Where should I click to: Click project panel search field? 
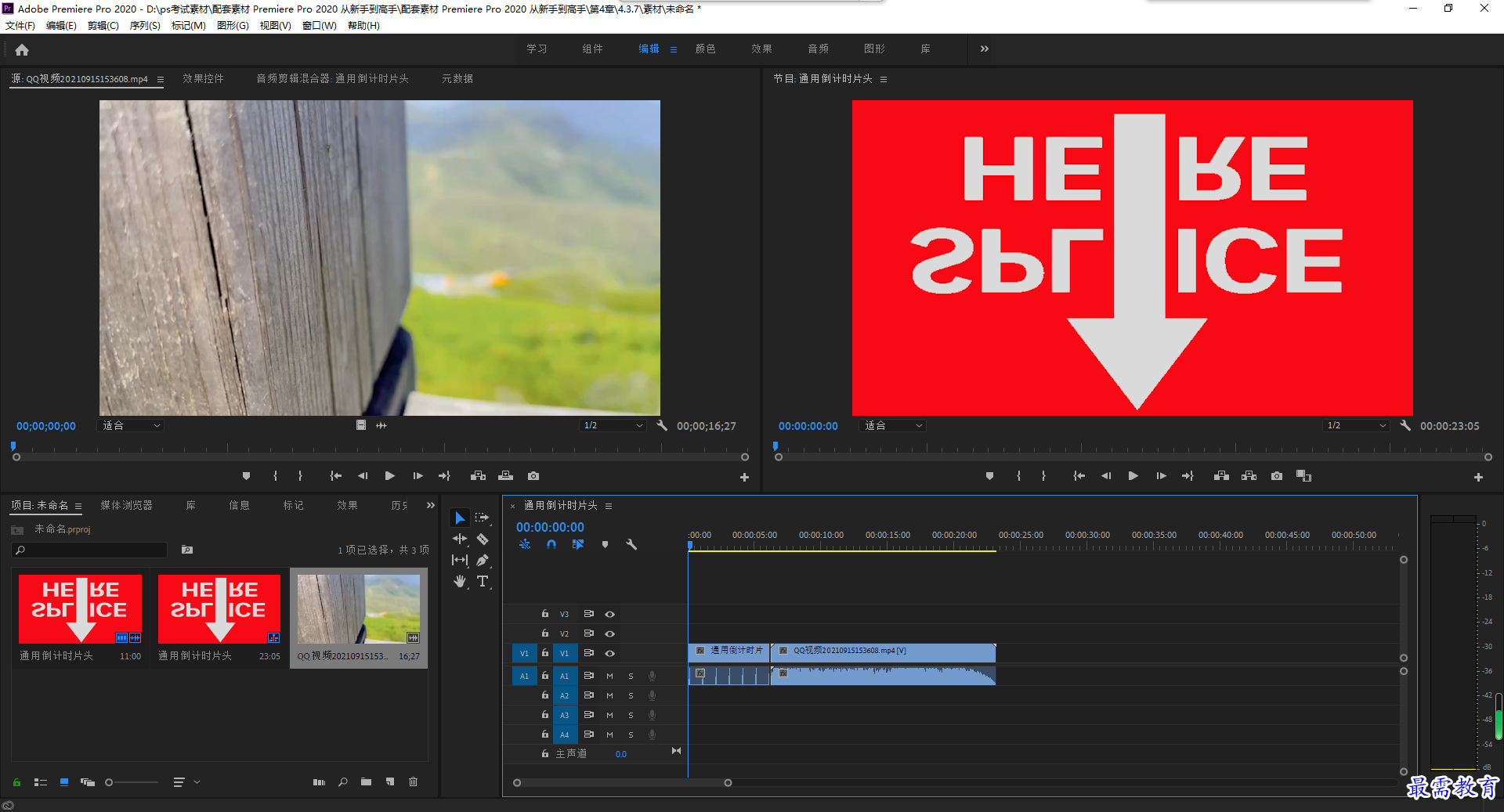click(90, 550)
